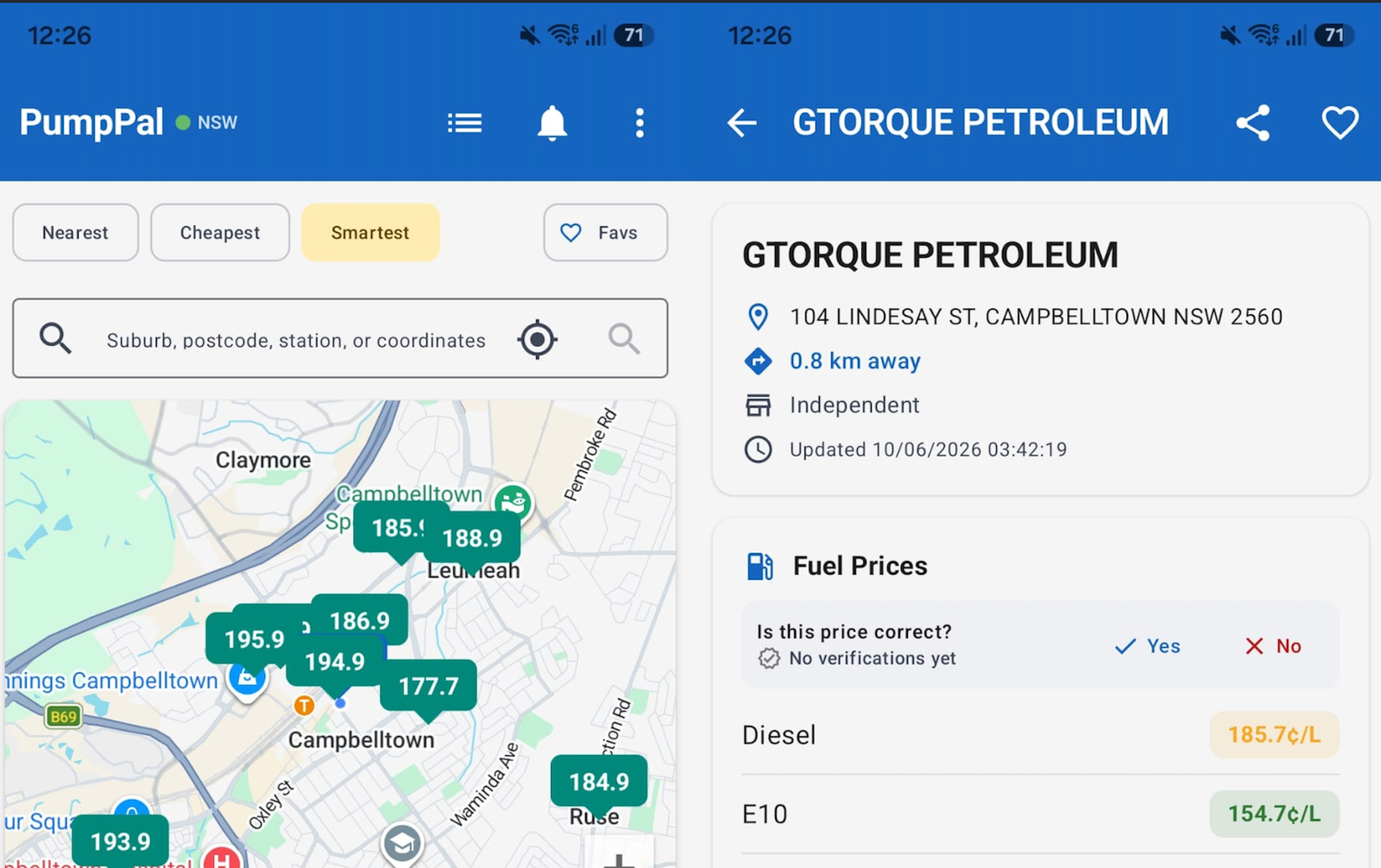The height and width of the screenshot is (868, 1381).
Task: Tap the Campbelltown suburb label on map
Action: pos(361,740)
